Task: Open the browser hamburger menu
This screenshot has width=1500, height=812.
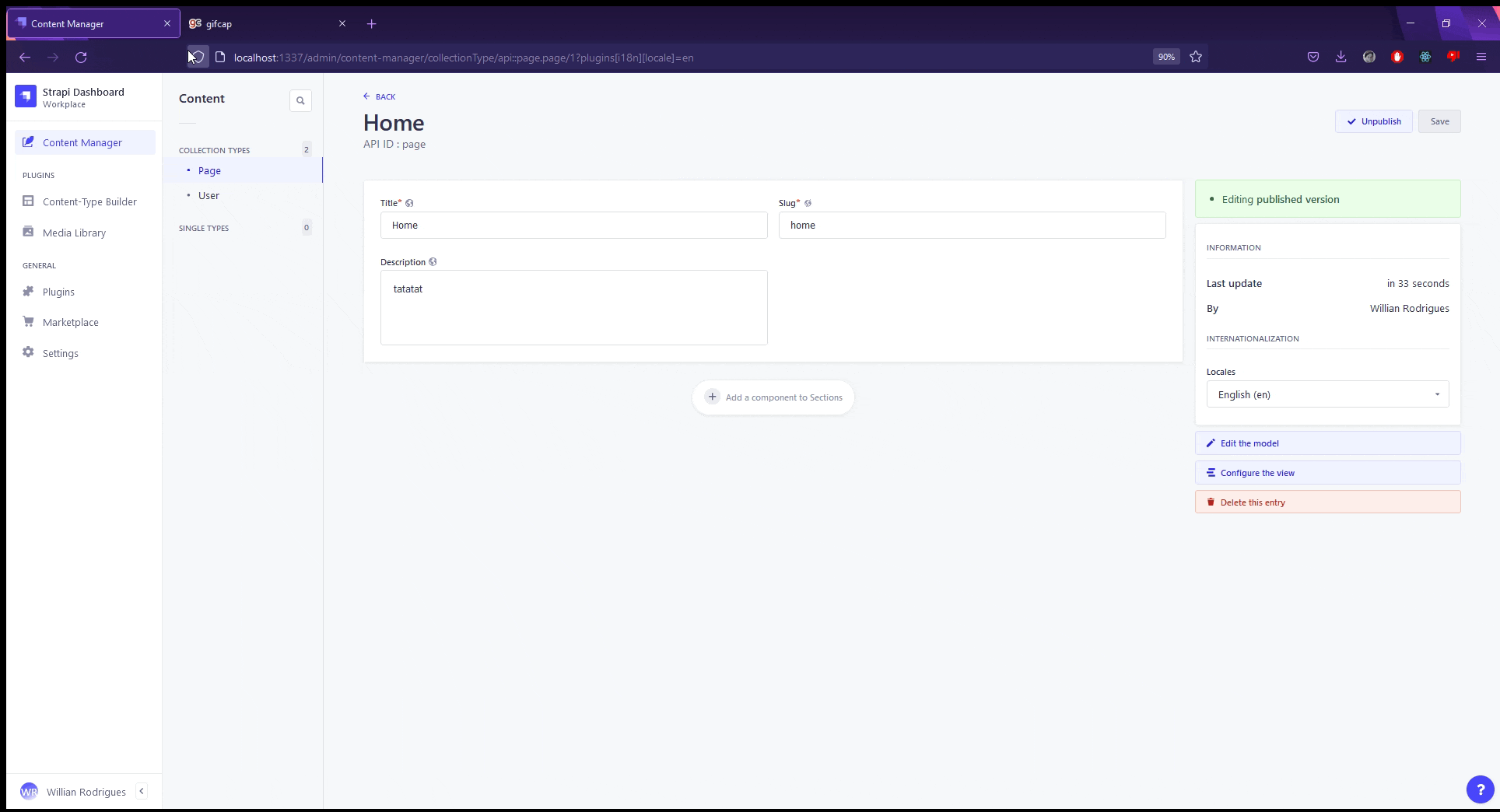Action: (1481, 57)
